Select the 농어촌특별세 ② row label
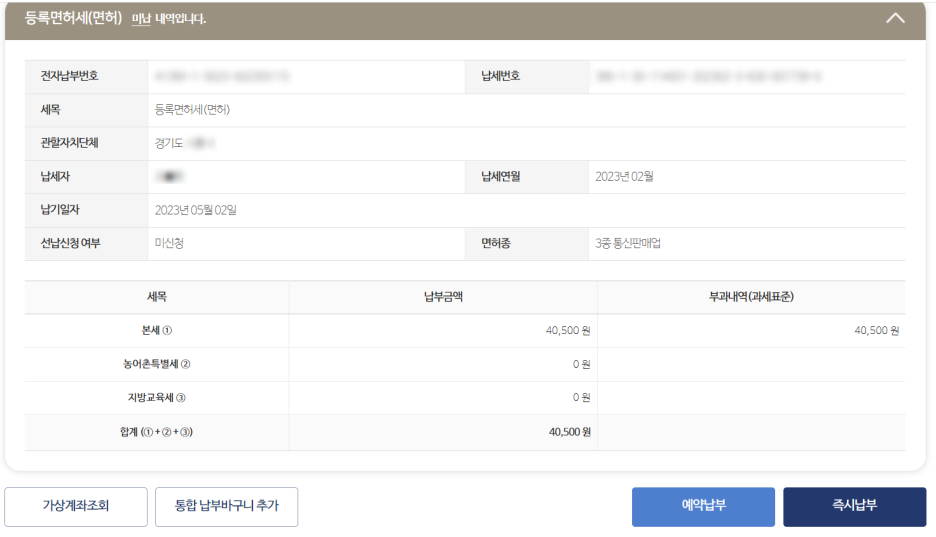 pyautogui.click(x=156, y=364)
